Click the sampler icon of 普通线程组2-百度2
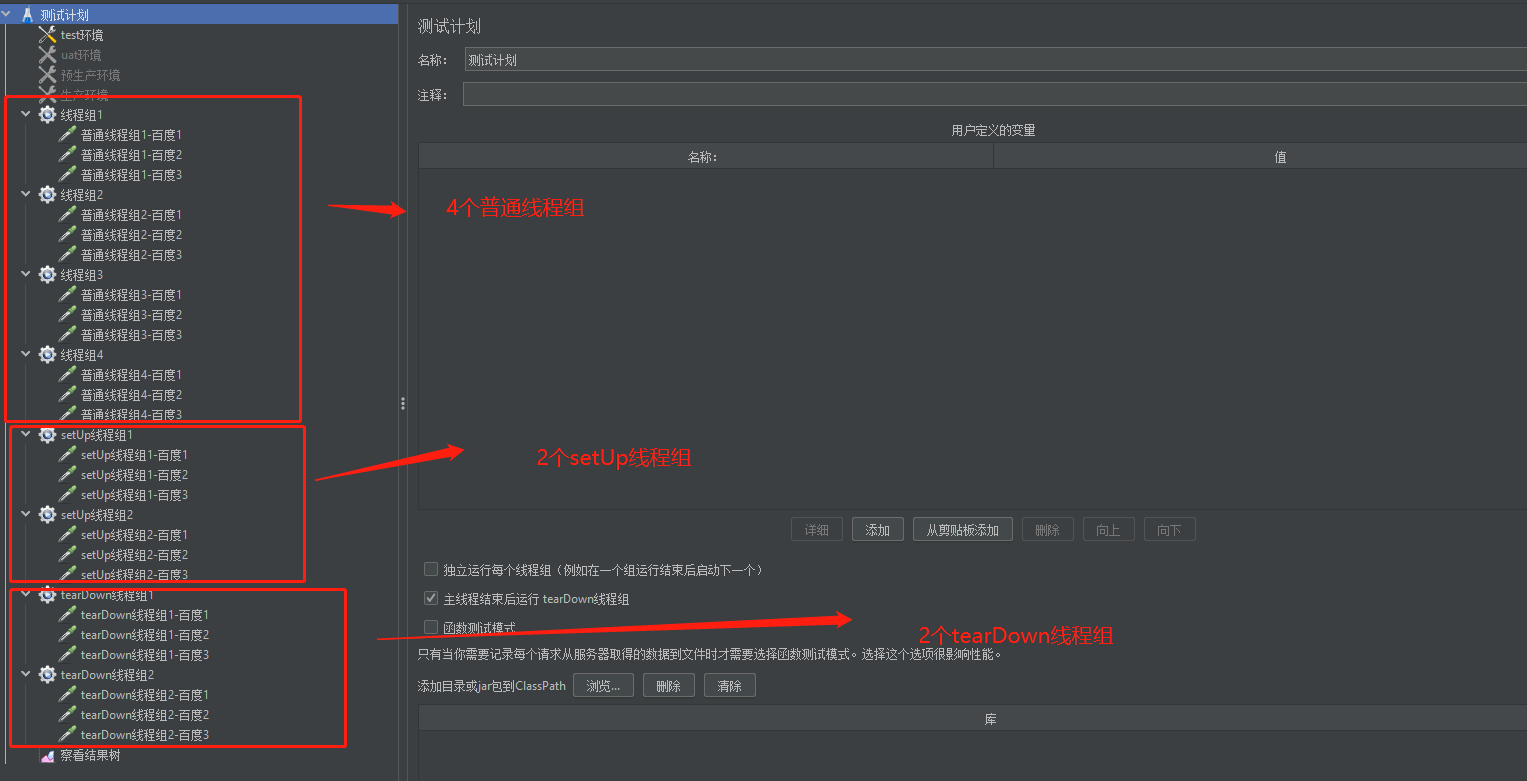This screenshot has width=1527, height=781. coord(67,235)
